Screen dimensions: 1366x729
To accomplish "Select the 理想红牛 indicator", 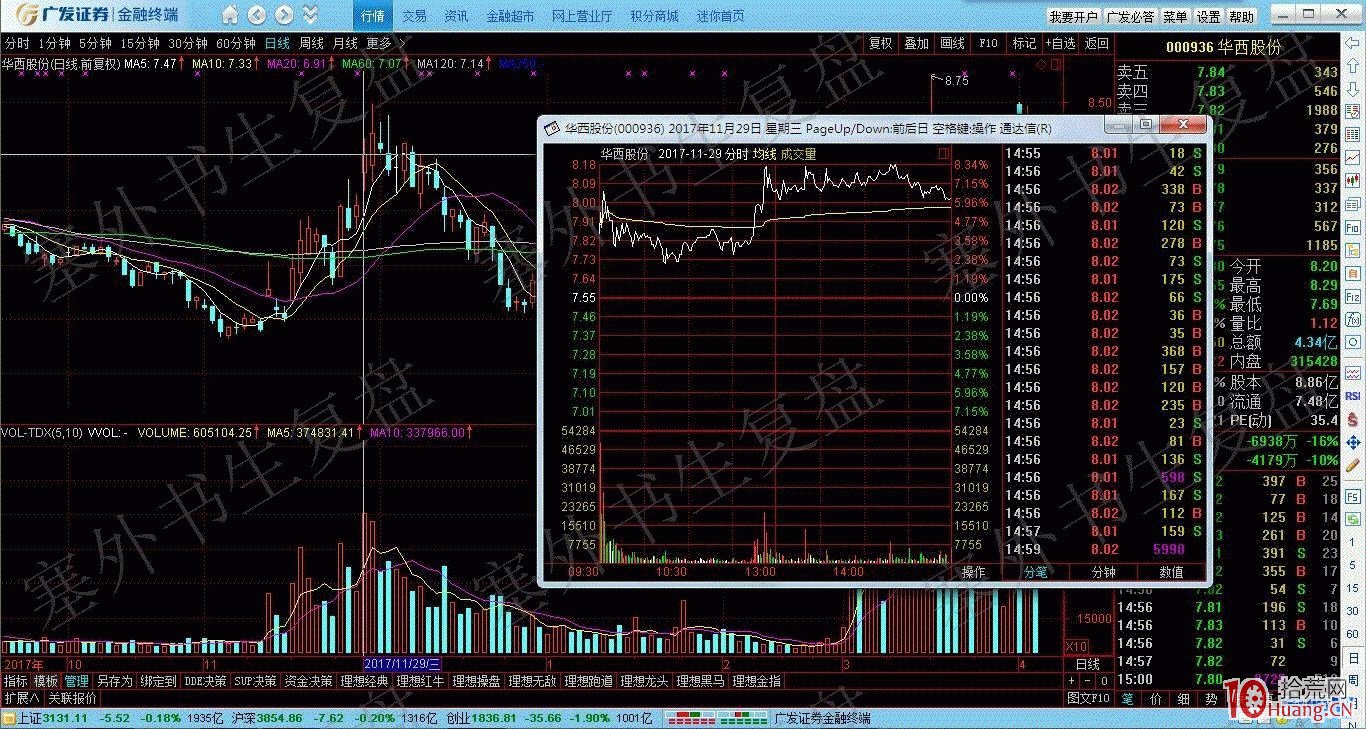I will (x=421, y=681).
